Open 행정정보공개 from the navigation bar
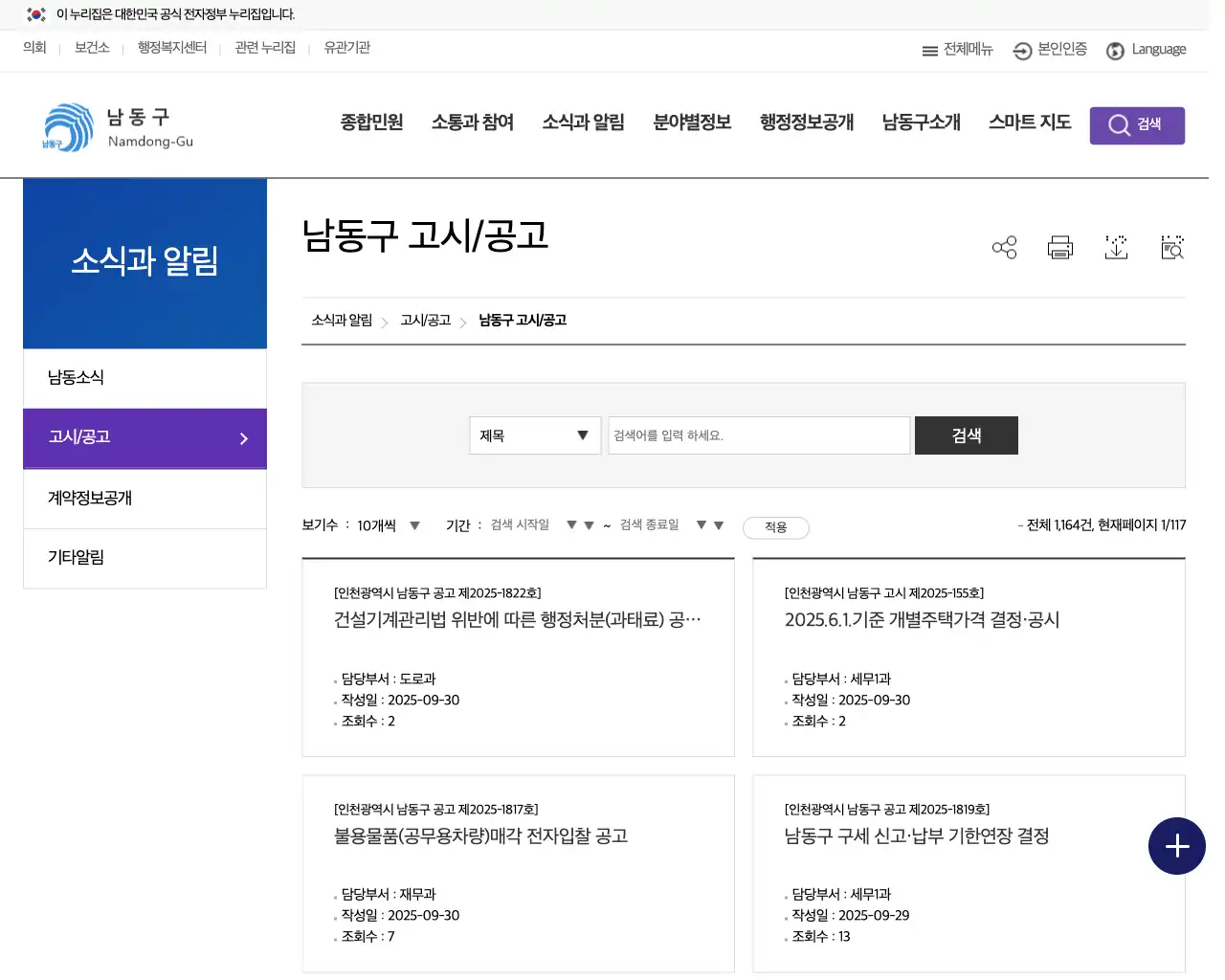This screenshot has height=980, width=1225. click(805, 122)
